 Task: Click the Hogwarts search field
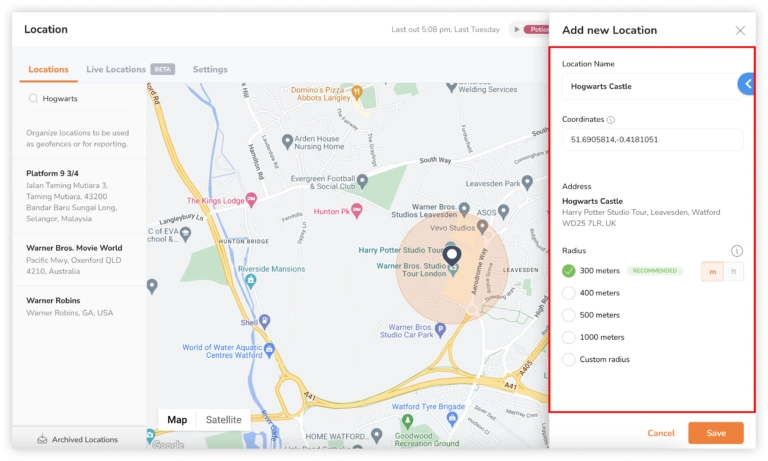tap(79, 99)
